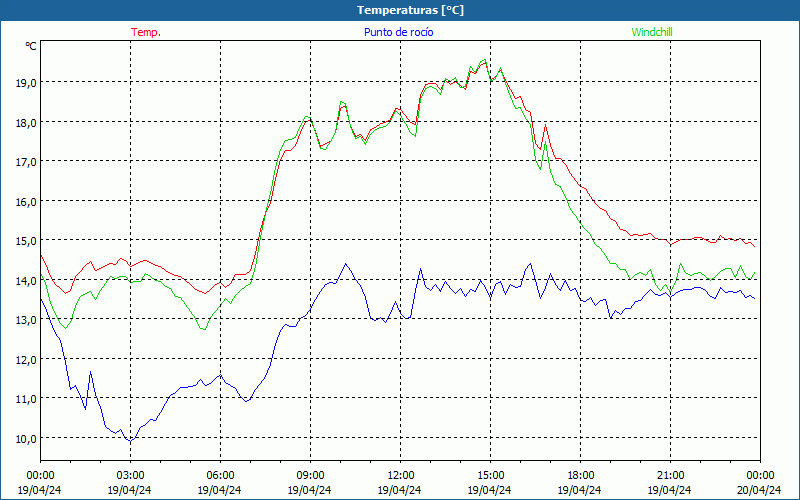Screen dimensions: 800x500
Task: Click the 14,0 y-axis value
Action: pos(26,281)
